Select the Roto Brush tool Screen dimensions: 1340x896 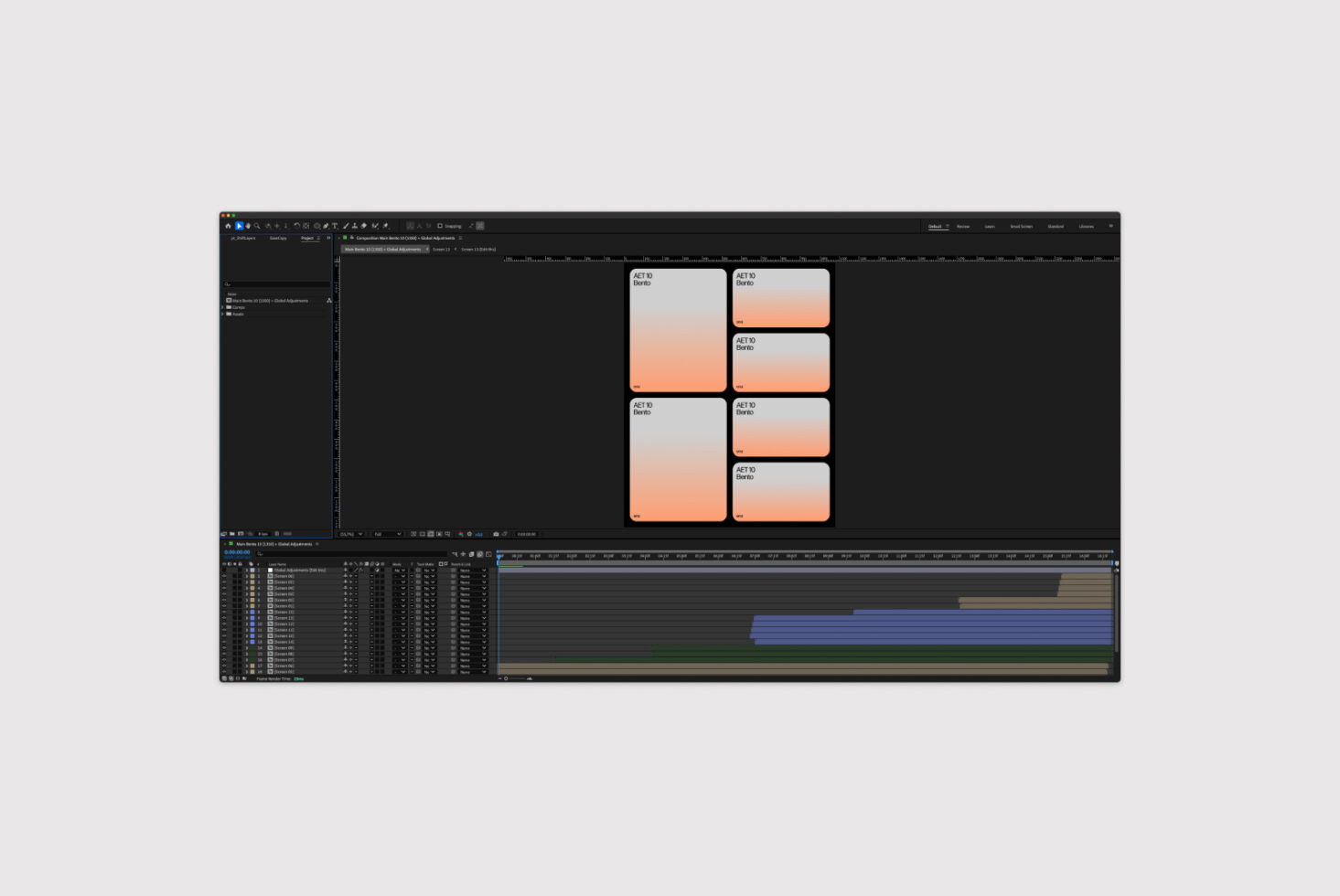click(374, 226)
